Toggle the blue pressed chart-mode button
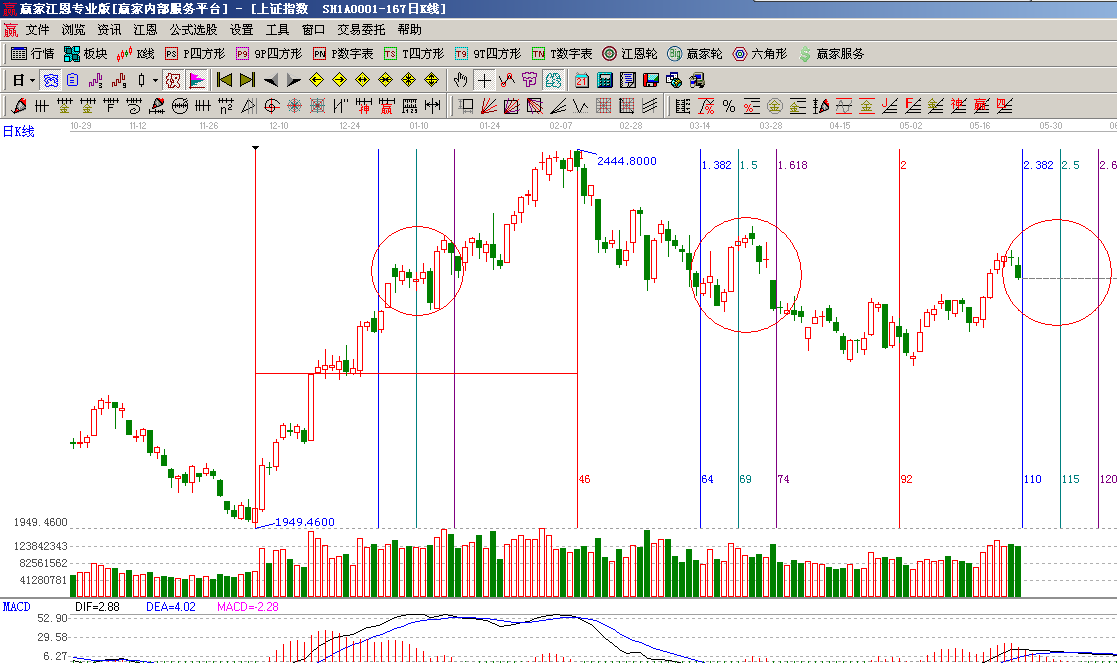Screen dimensions: 1117x663 click(49, 80)
